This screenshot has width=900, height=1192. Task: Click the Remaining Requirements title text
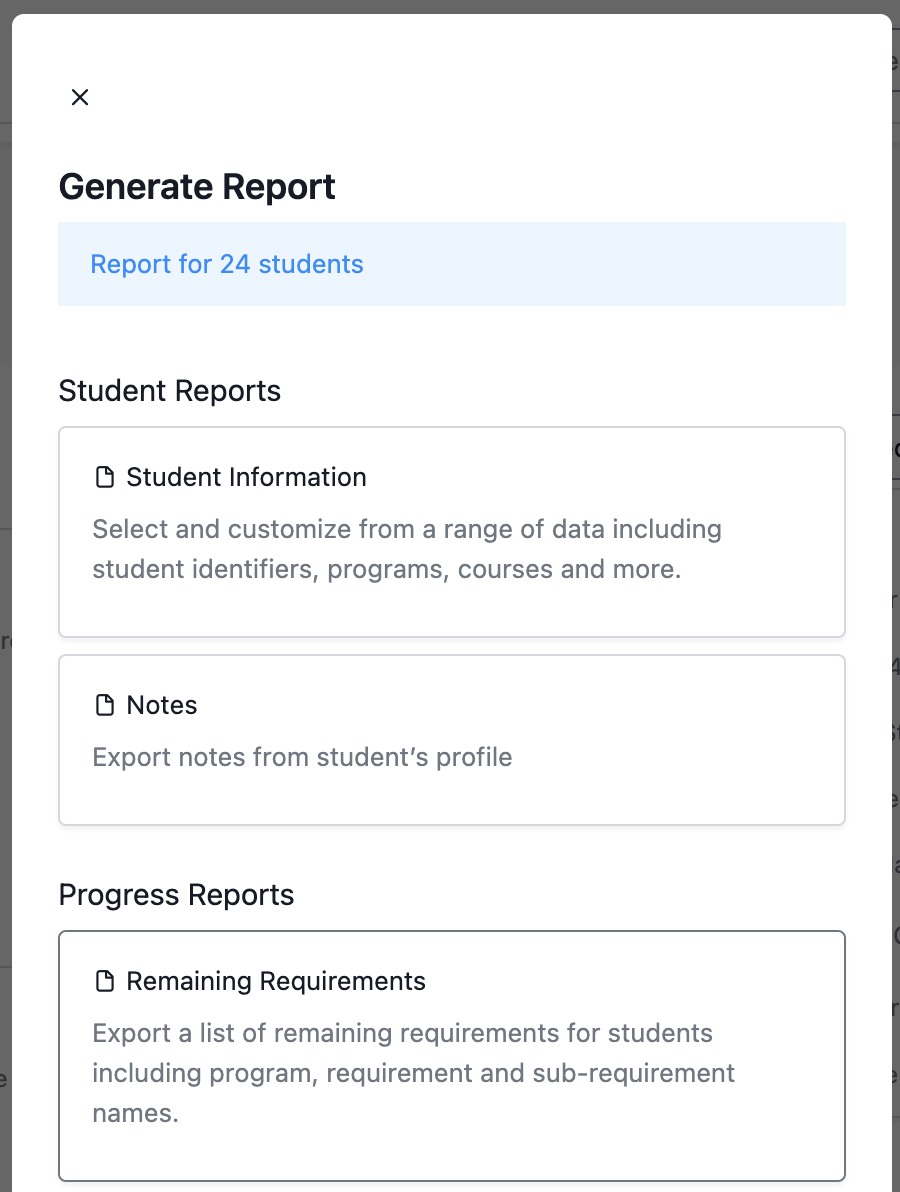click(x=276, y=981)
